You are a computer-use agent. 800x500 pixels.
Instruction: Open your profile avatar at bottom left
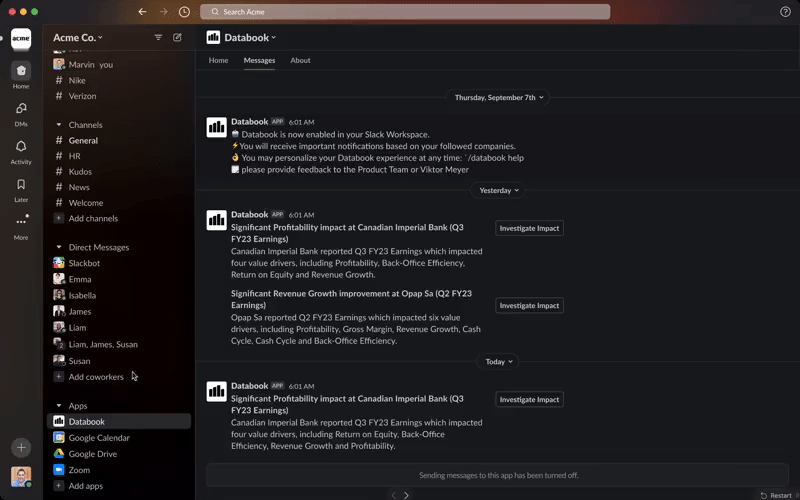pyautogui.click(x=21, y=477)
